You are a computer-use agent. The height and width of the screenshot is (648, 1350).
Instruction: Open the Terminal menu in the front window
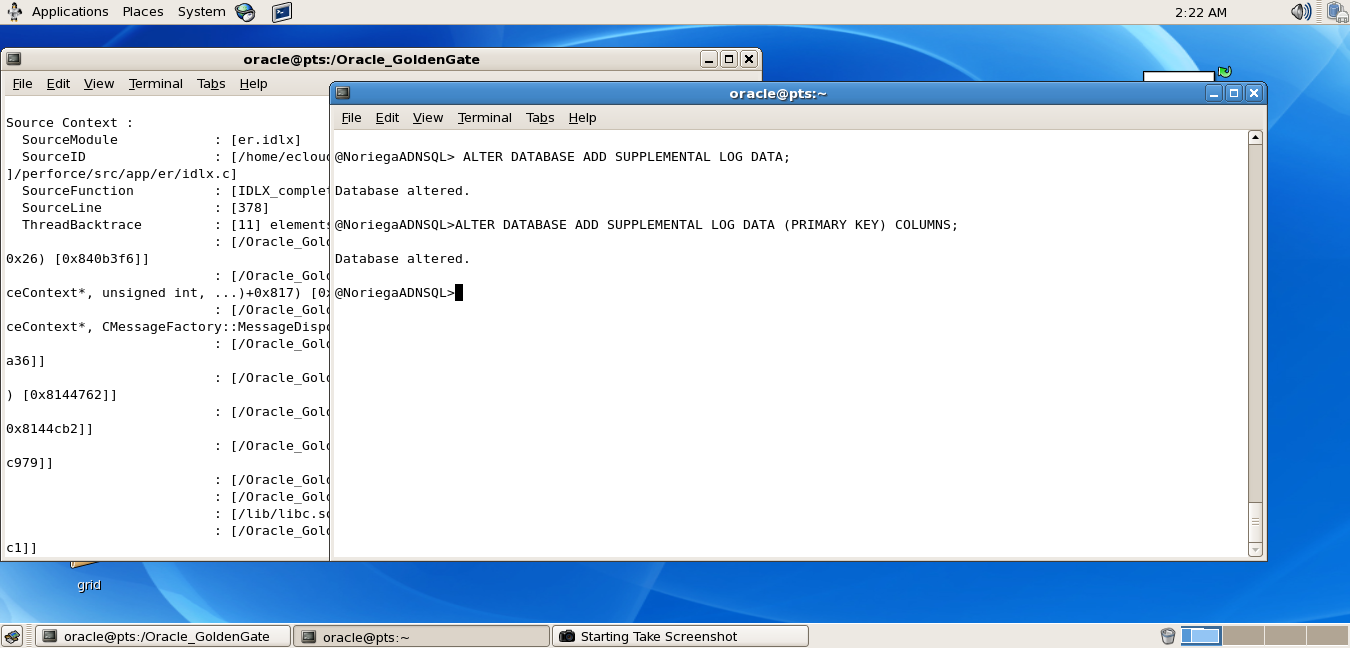click(484, 117)
